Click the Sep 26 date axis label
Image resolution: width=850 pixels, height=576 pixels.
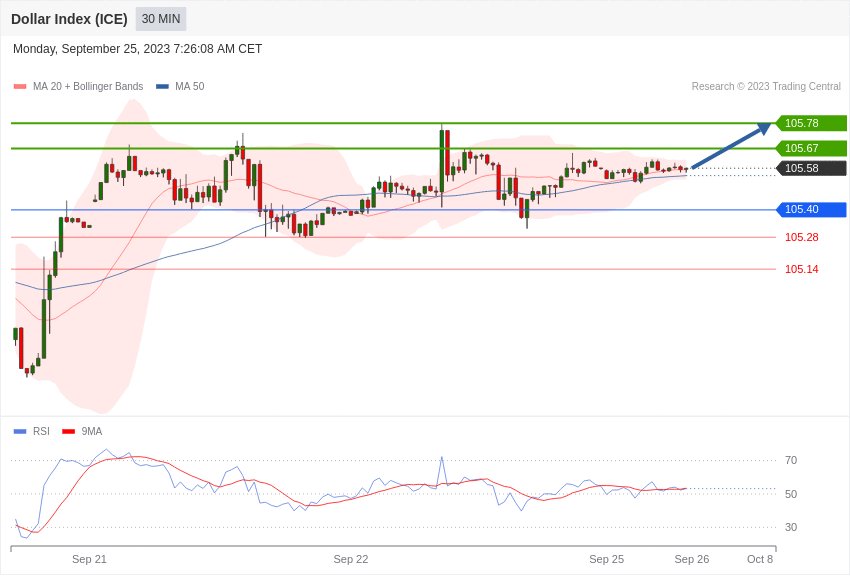click(692, 559)
